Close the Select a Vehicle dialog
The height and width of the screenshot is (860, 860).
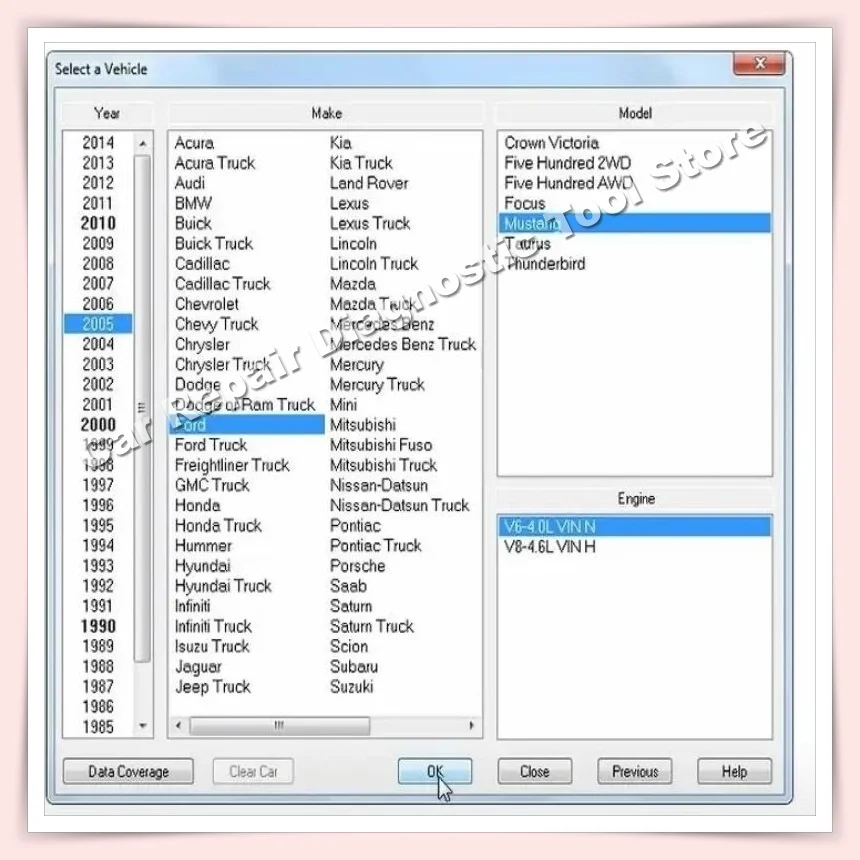[759, 64]
